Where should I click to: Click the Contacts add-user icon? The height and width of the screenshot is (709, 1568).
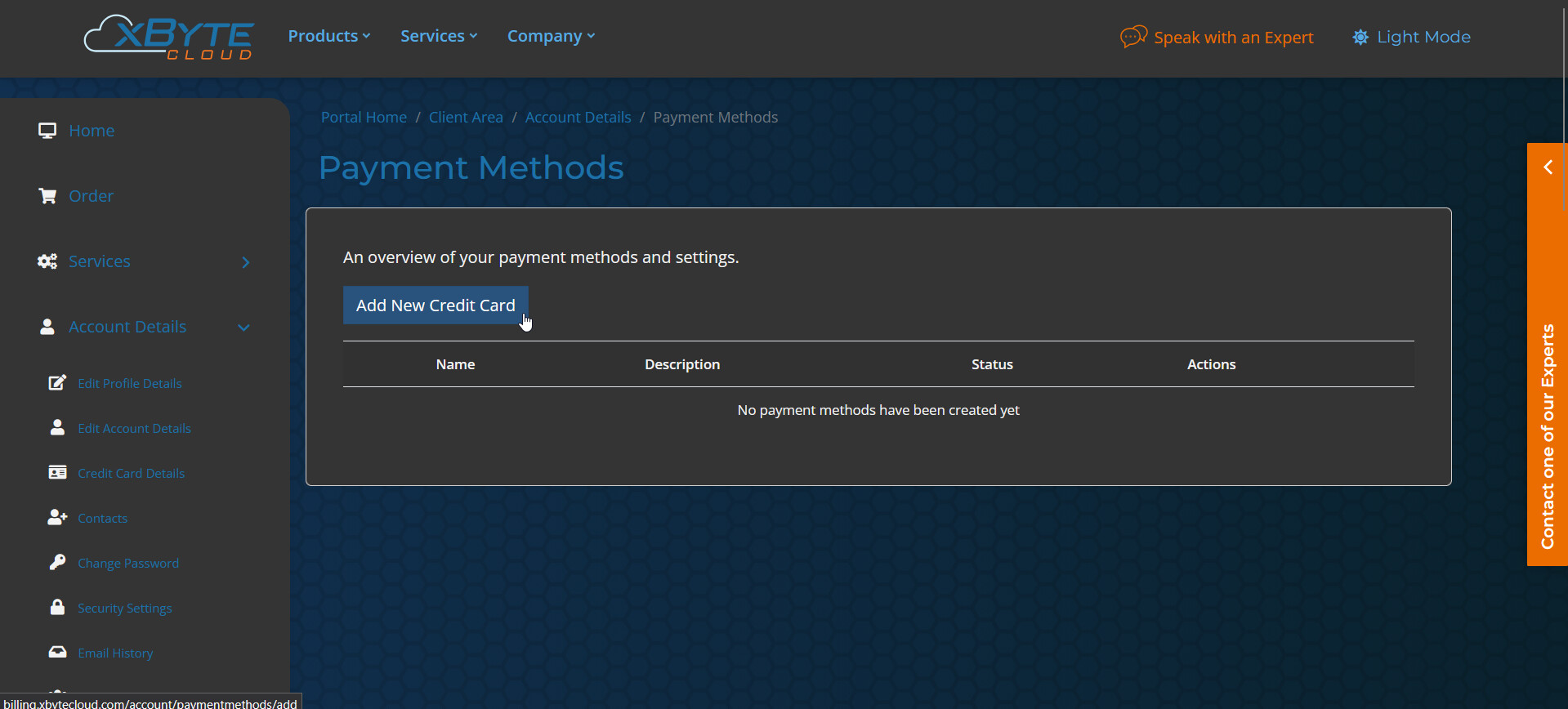57,518
